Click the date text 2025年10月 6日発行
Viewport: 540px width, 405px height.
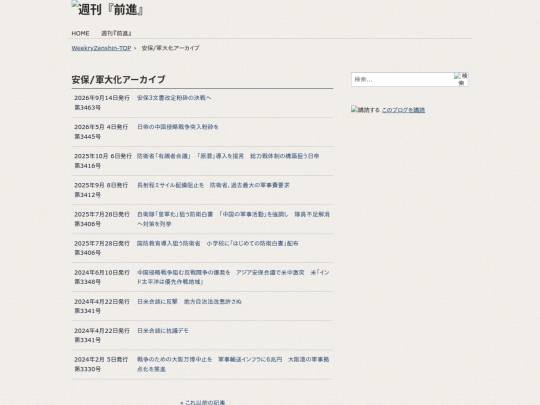(103, 156)
